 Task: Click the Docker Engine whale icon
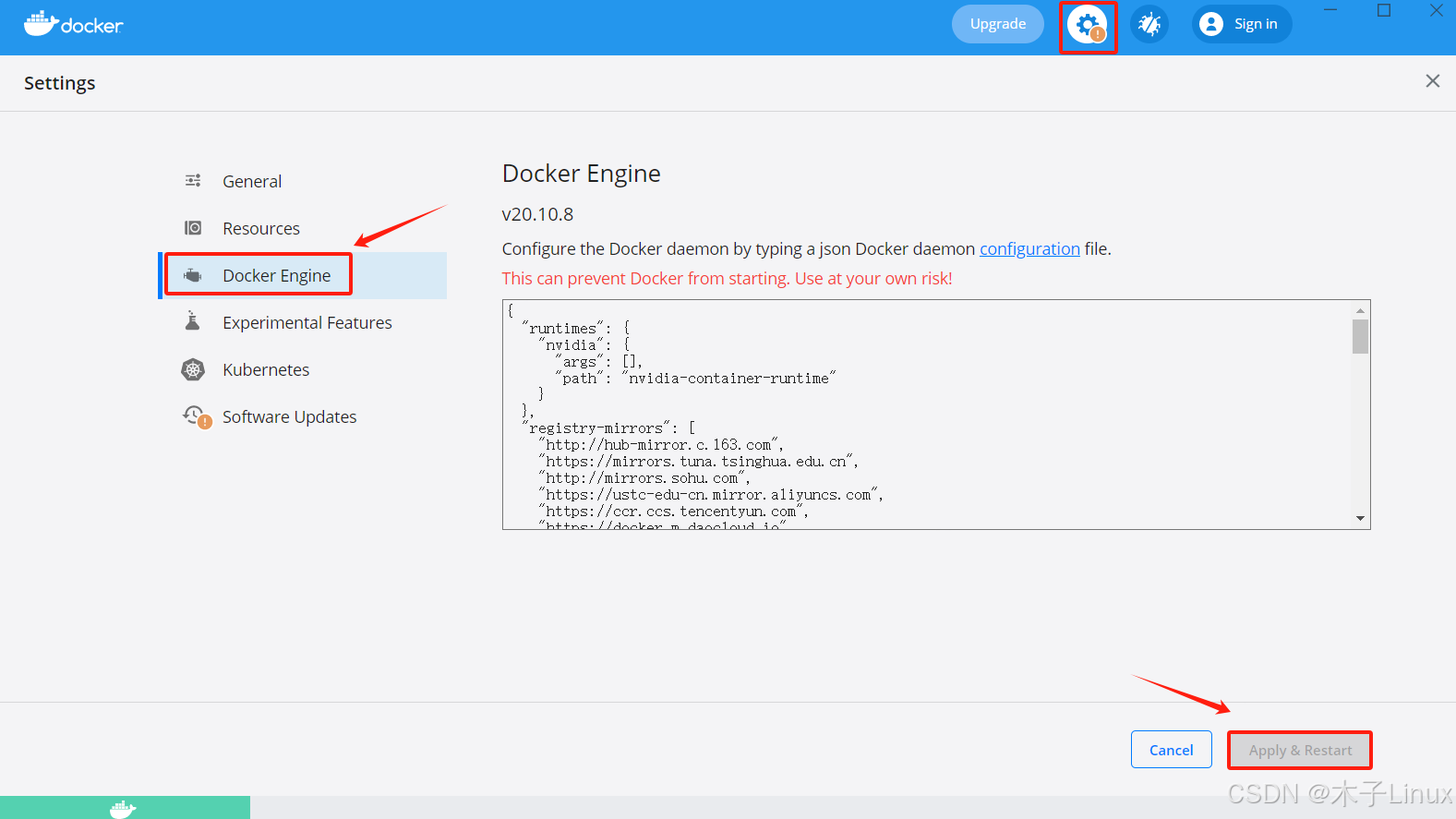click(x=193, y=275)
